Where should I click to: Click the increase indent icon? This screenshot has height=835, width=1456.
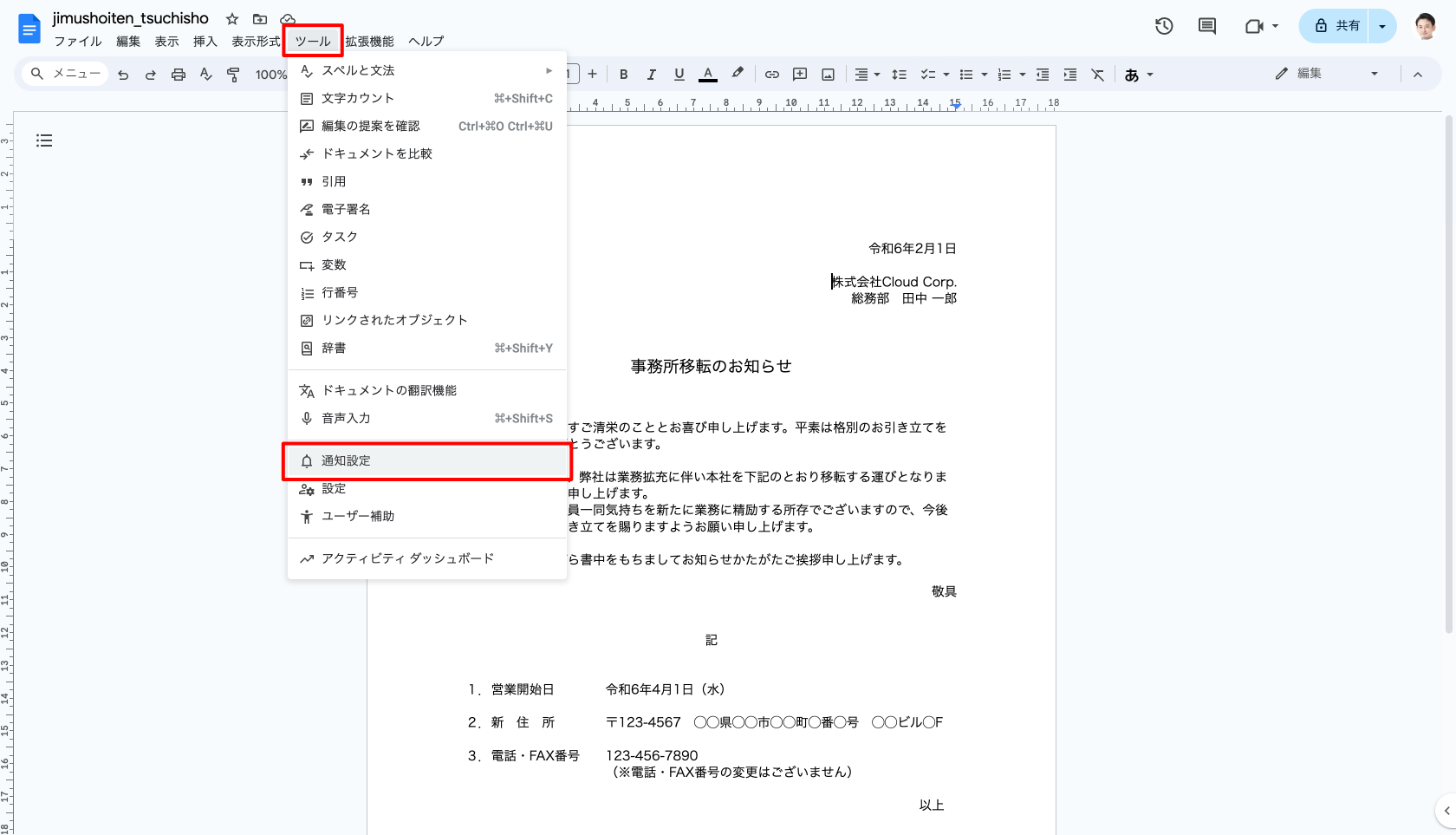[1070, 75]
